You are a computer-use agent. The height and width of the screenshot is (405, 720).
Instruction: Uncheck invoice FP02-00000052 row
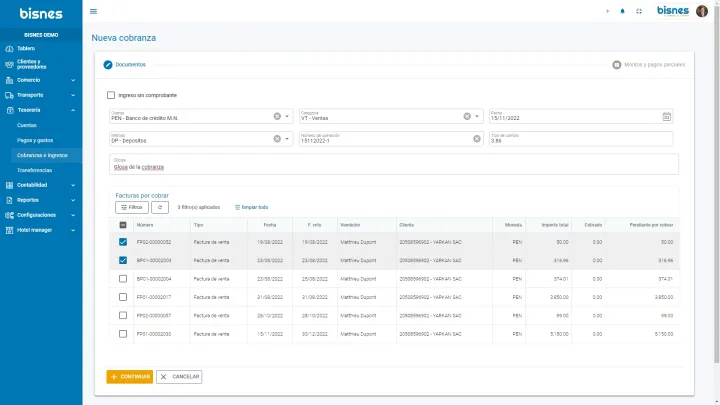[123, 242]
